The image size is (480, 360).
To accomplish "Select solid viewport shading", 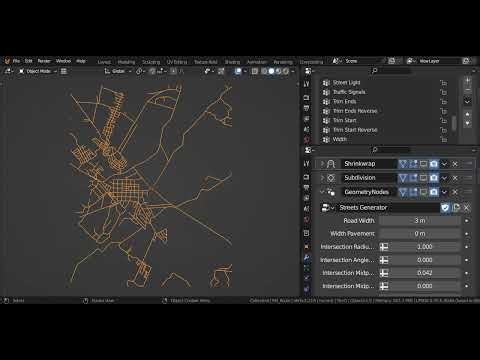I will tap(271, 71).
